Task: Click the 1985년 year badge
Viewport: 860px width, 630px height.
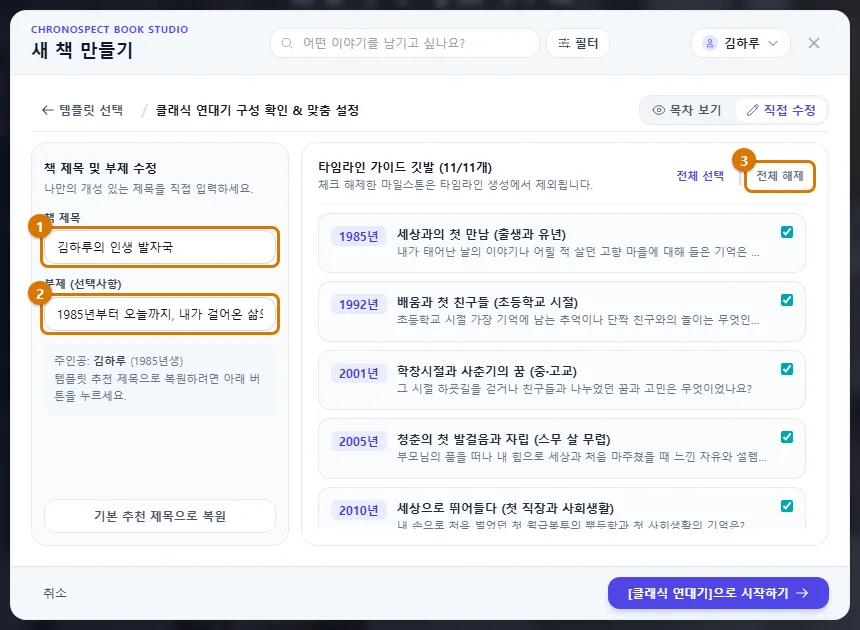Action: point(359,237)
